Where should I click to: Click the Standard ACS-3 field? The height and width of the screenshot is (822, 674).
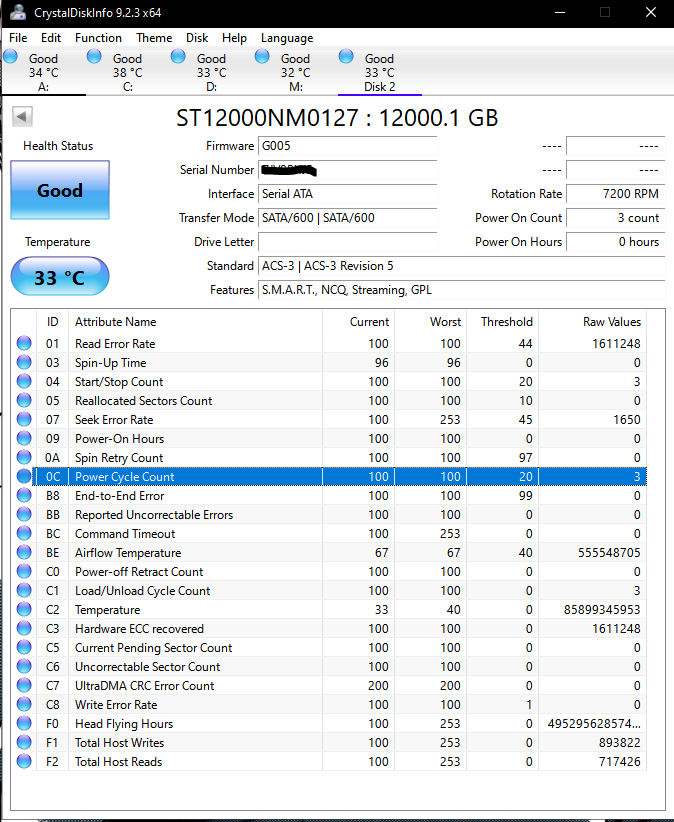tap(461, 266)
